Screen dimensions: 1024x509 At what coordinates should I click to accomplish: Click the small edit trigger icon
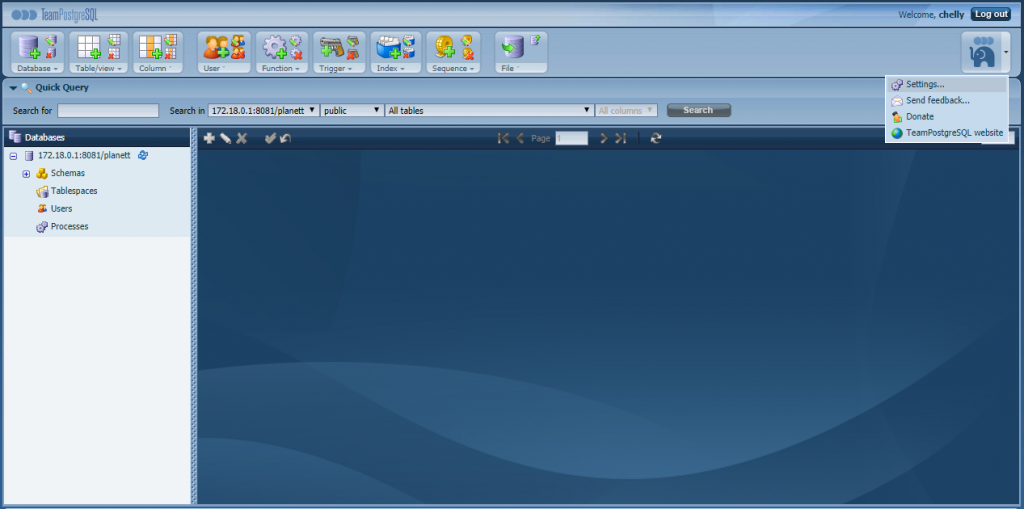(353, 41)
